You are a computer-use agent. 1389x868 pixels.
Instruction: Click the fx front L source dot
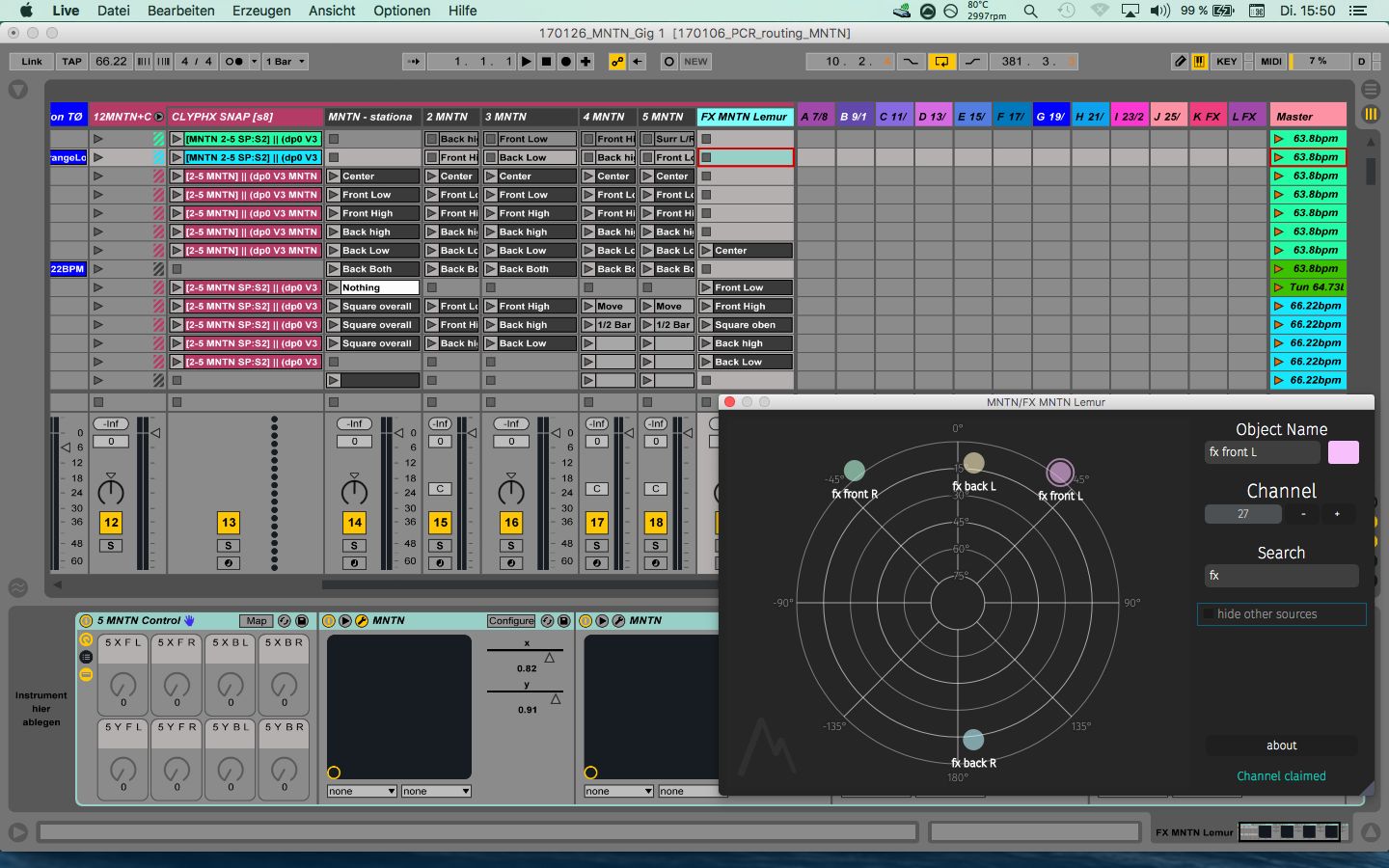coord(1060,472)
